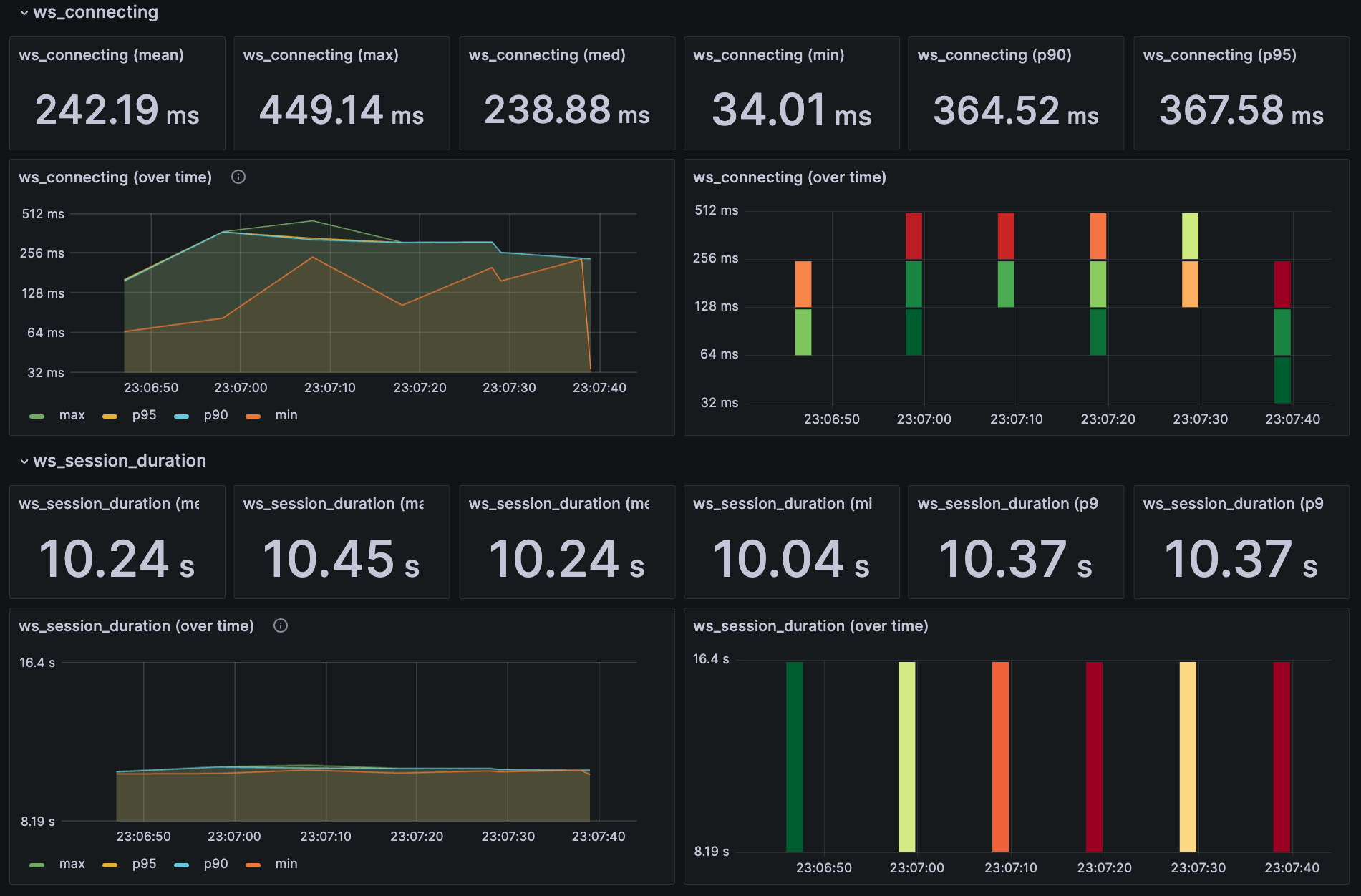1361x896 pixels.
Task: Toggle the p90 series label in ws_connecting legend
Action: (x=215, y=415)
